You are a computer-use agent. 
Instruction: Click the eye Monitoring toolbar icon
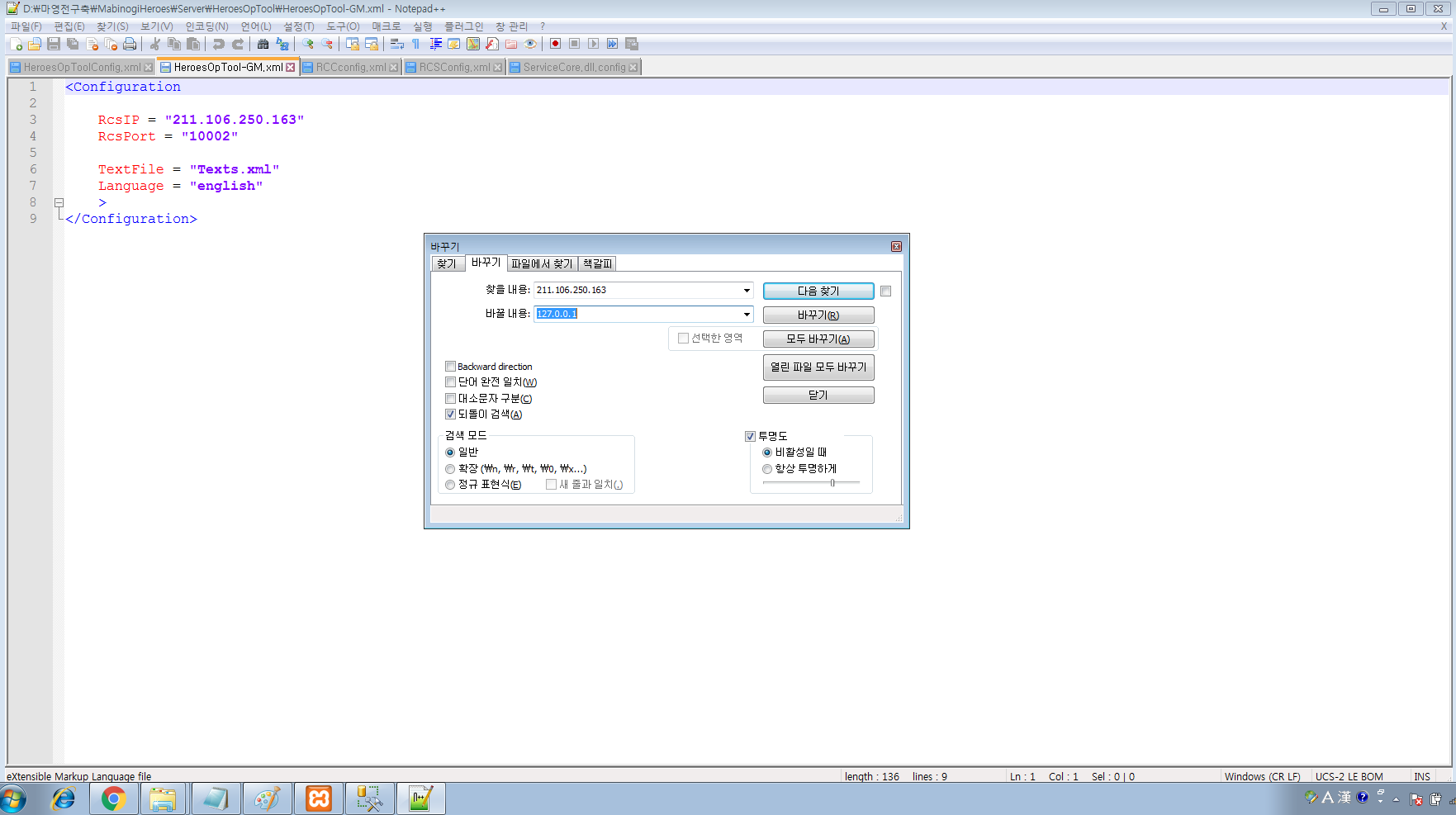coord(530,44)
